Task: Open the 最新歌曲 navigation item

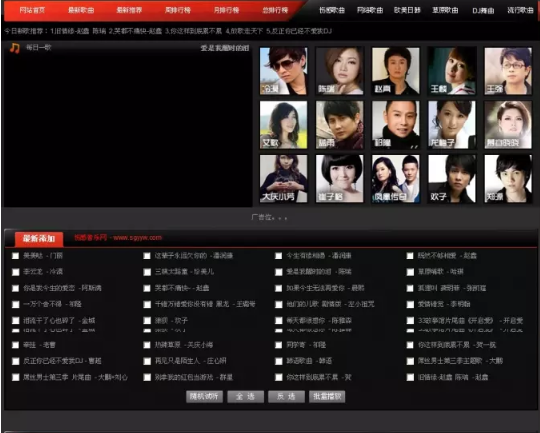Action: pos(81,10)
